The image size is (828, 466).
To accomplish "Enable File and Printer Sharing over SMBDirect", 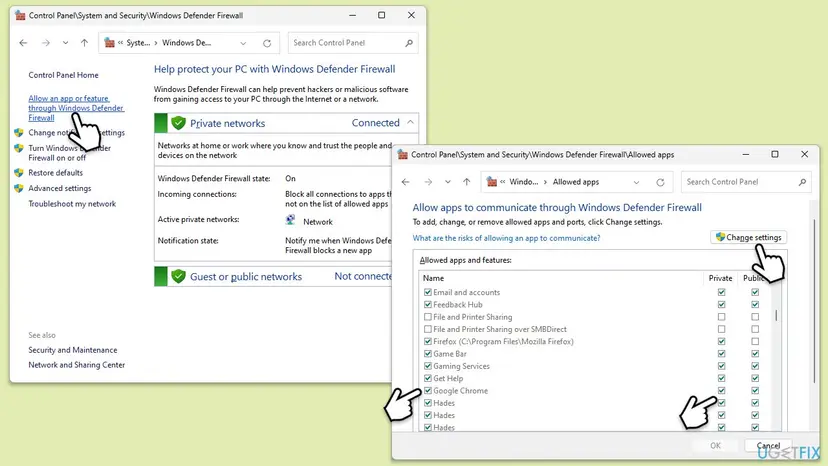I will (428, 329).
